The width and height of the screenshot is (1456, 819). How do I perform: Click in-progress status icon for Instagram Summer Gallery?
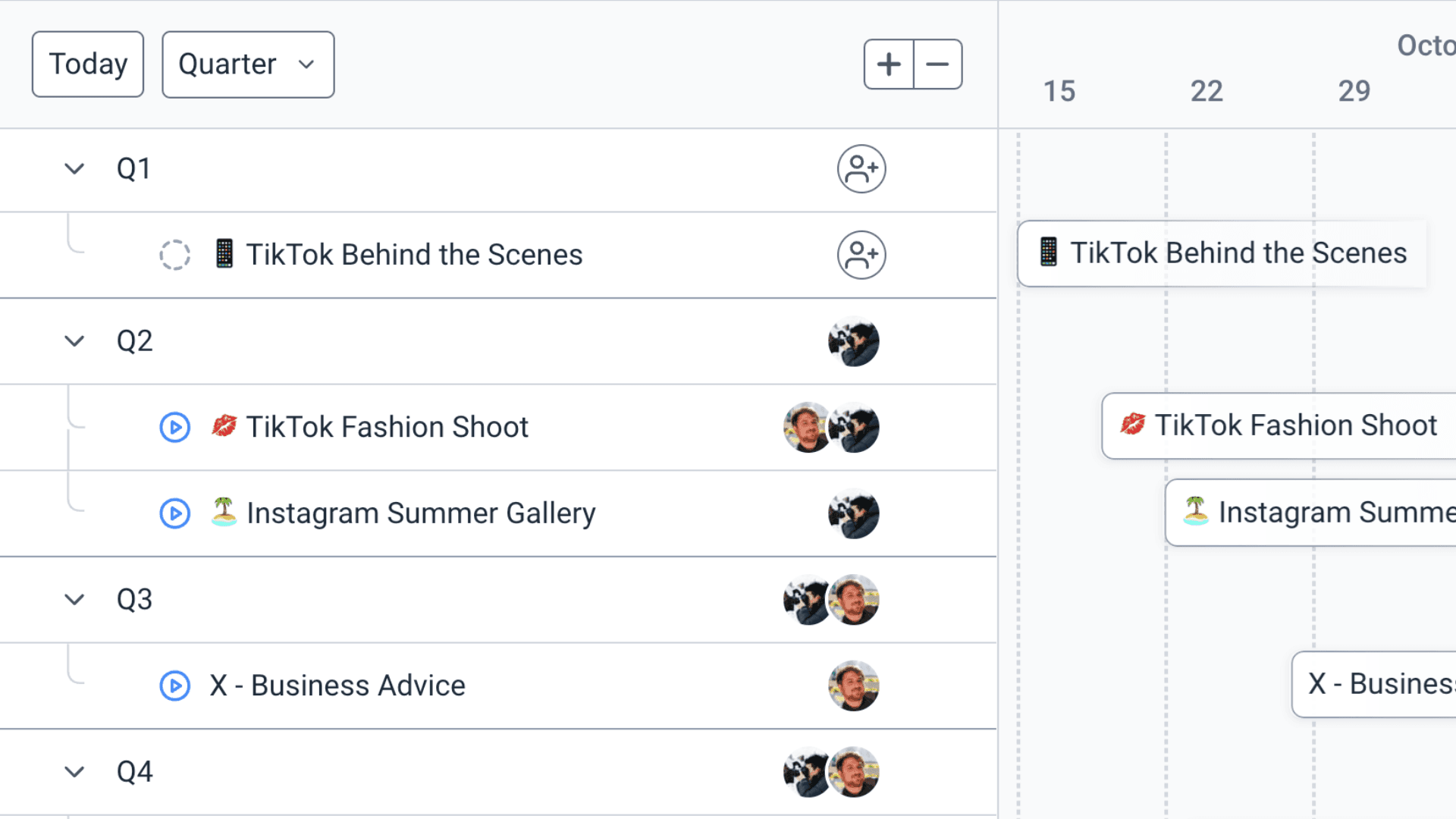coord(174,513)
